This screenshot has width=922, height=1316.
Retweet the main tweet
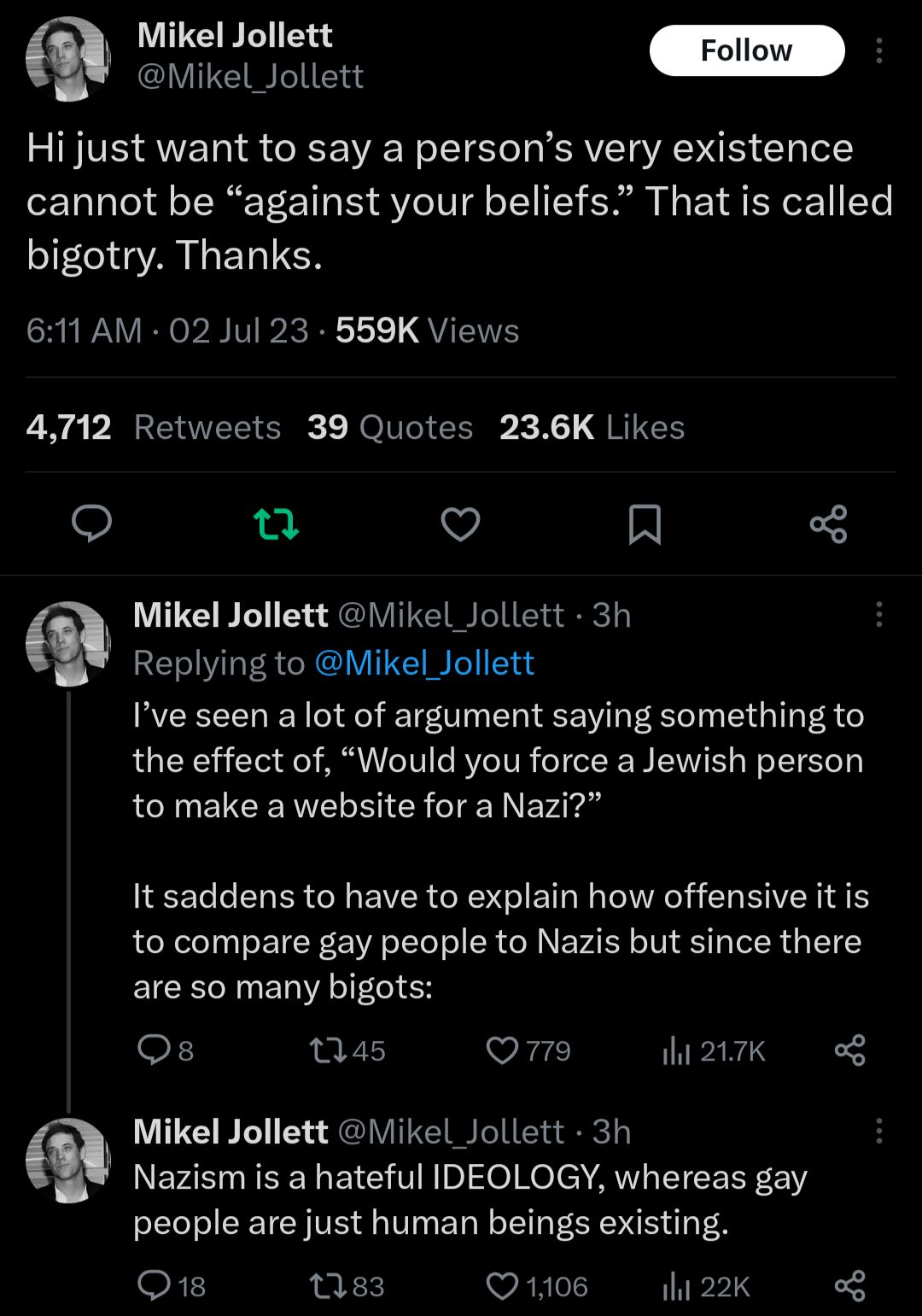[277, 525]
